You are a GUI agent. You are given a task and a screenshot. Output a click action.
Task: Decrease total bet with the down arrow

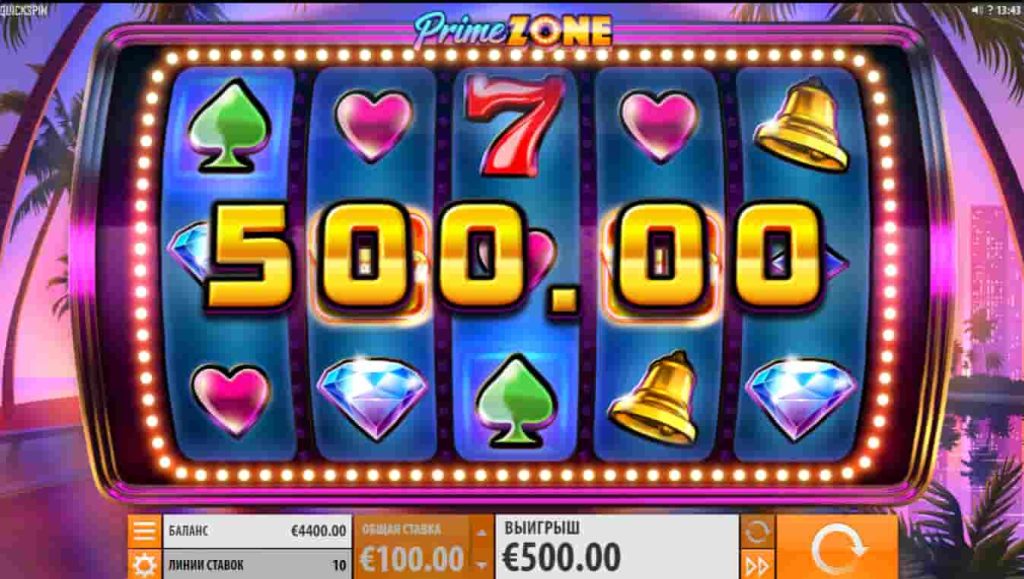[481, 563]
